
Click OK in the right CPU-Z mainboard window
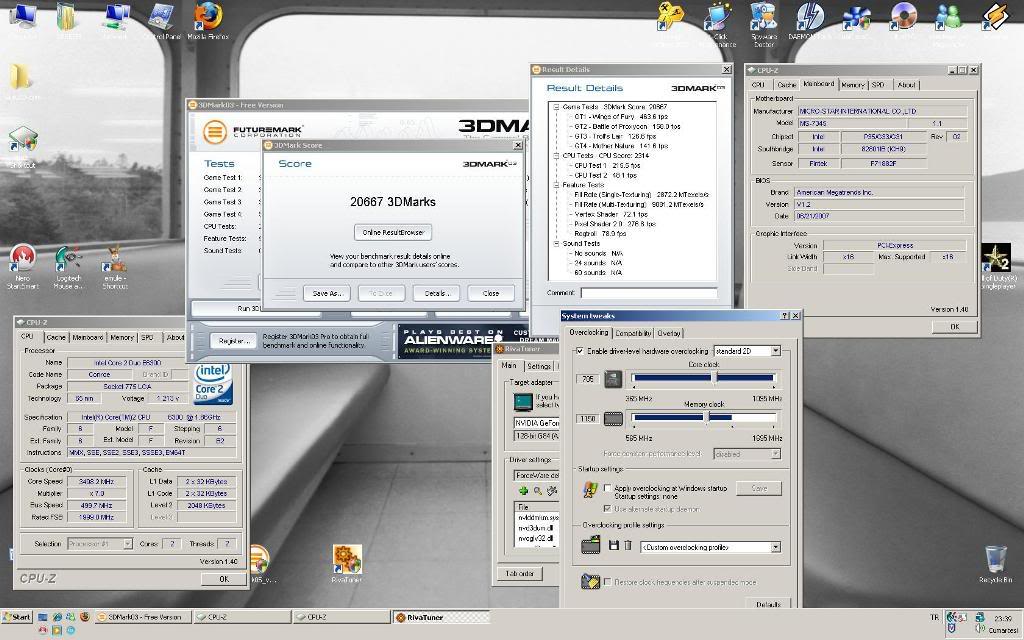[955, 327]
